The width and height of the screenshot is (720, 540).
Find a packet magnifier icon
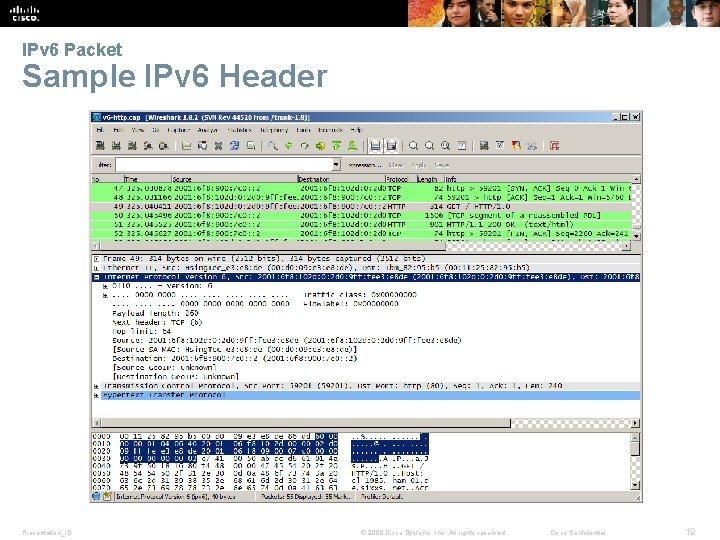pyautogui.click(x=273, y=146)
